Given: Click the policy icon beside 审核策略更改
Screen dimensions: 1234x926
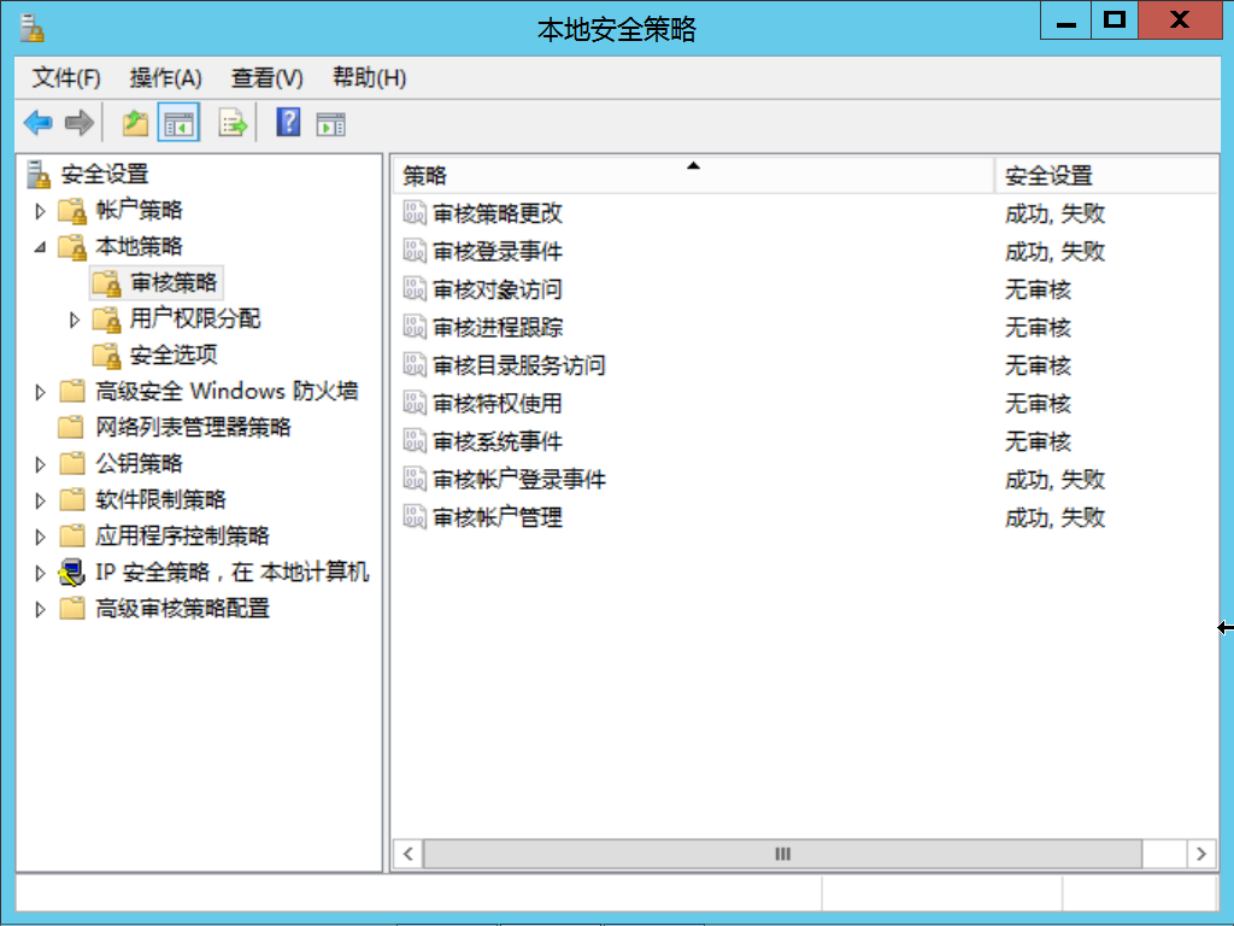Looking at the screenshot, I should pos(414,213).
